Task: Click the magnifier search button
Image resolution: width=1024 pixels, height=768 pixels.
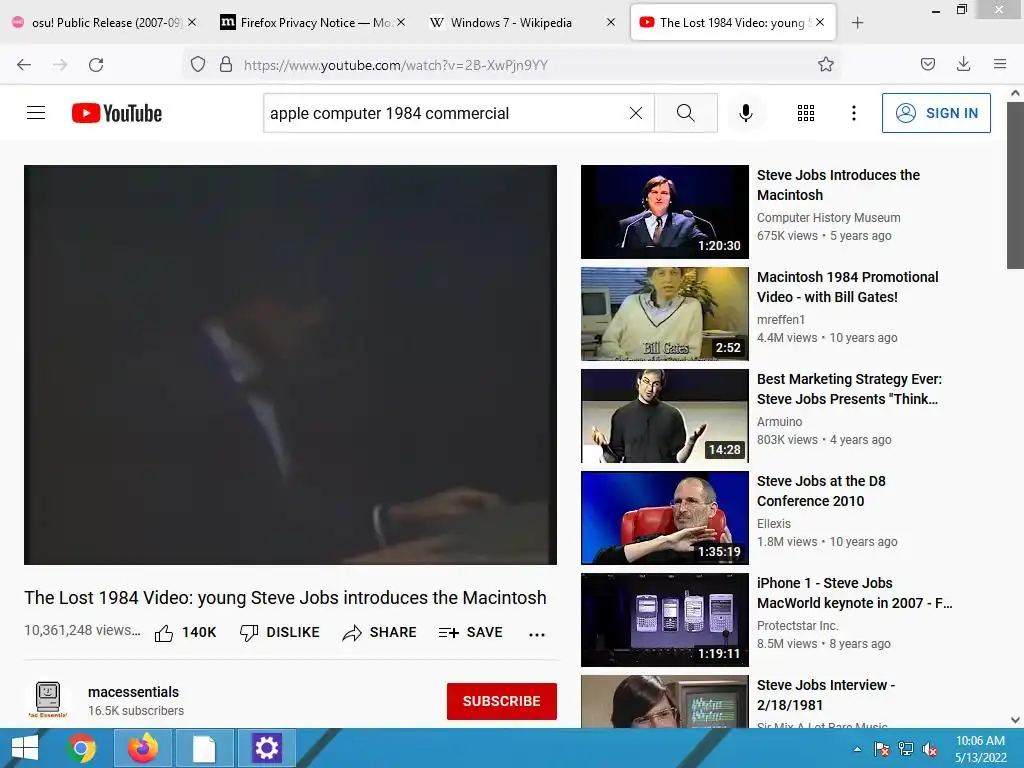Action: 686,113
